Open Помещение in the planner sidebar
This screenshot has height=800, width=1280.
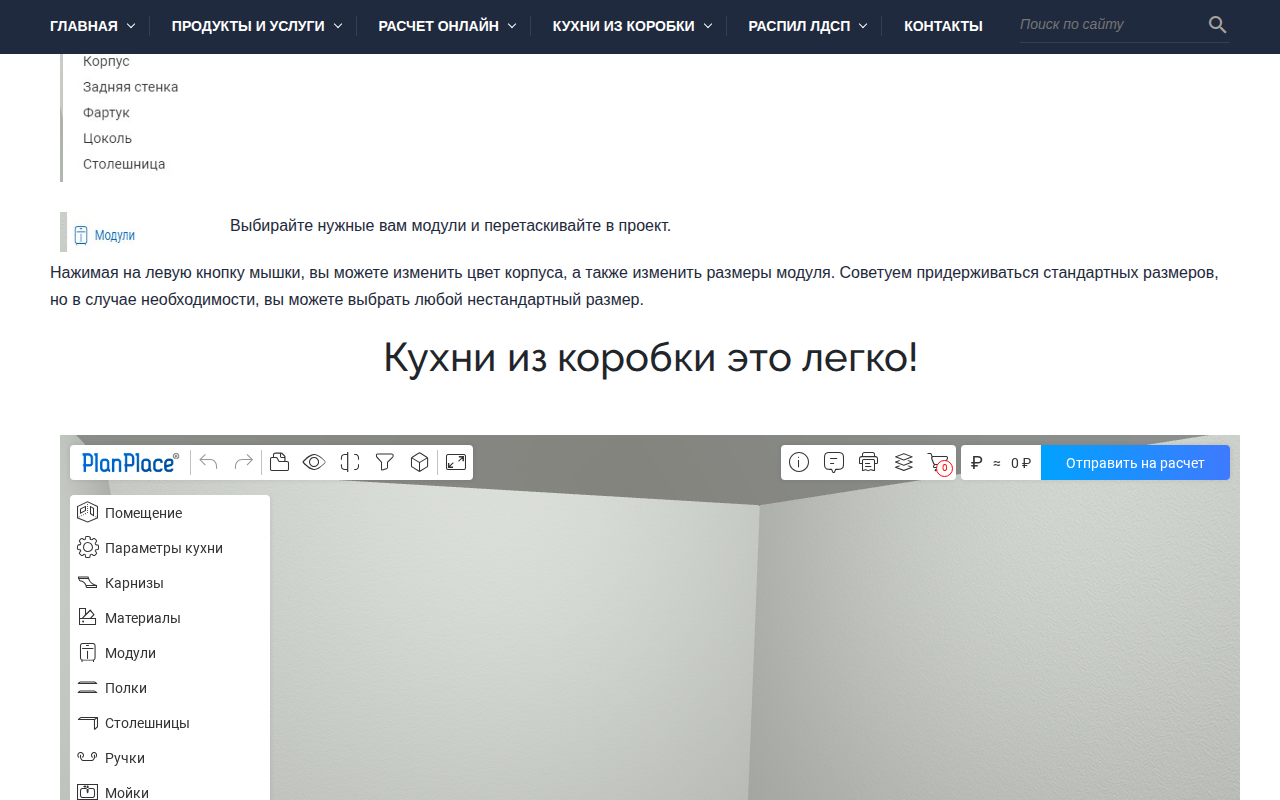click(170, 513)
